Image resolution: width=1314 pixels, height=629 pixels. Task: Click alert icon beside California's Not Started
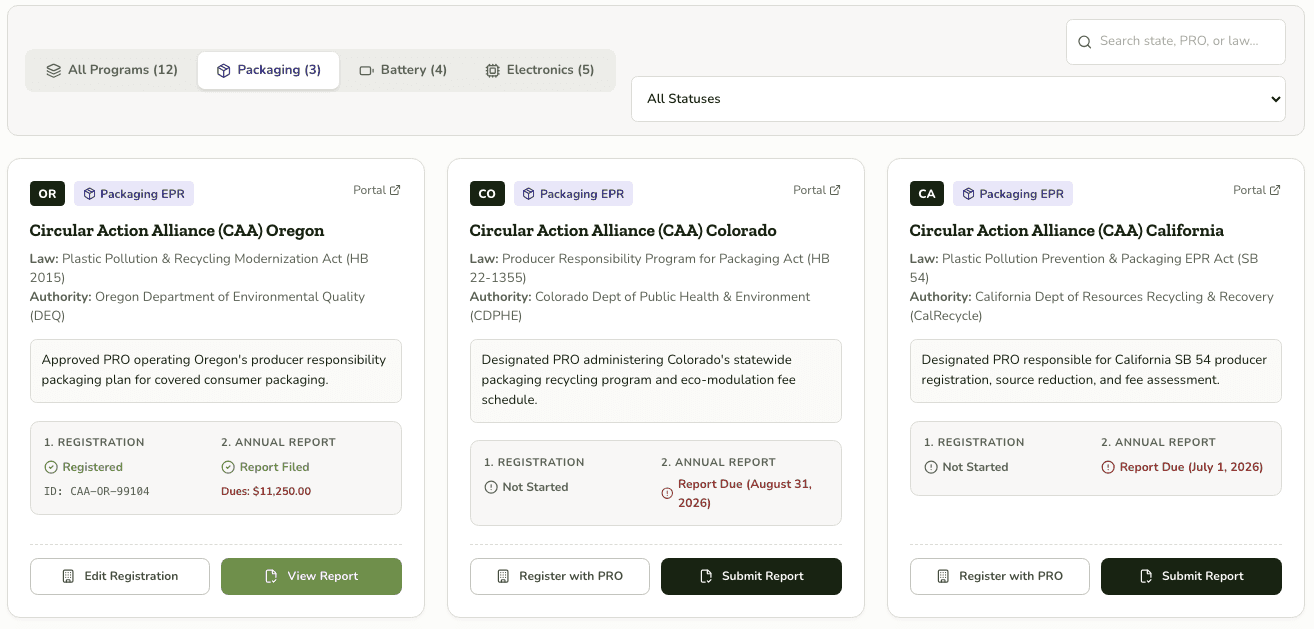[931, 467]
